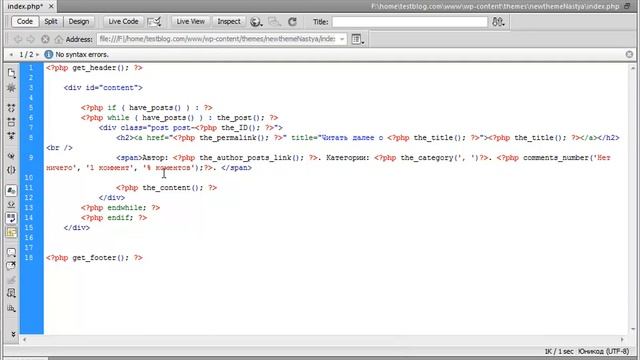
Task: Click Remove Comment icon
Action: (x=11, y=266)
